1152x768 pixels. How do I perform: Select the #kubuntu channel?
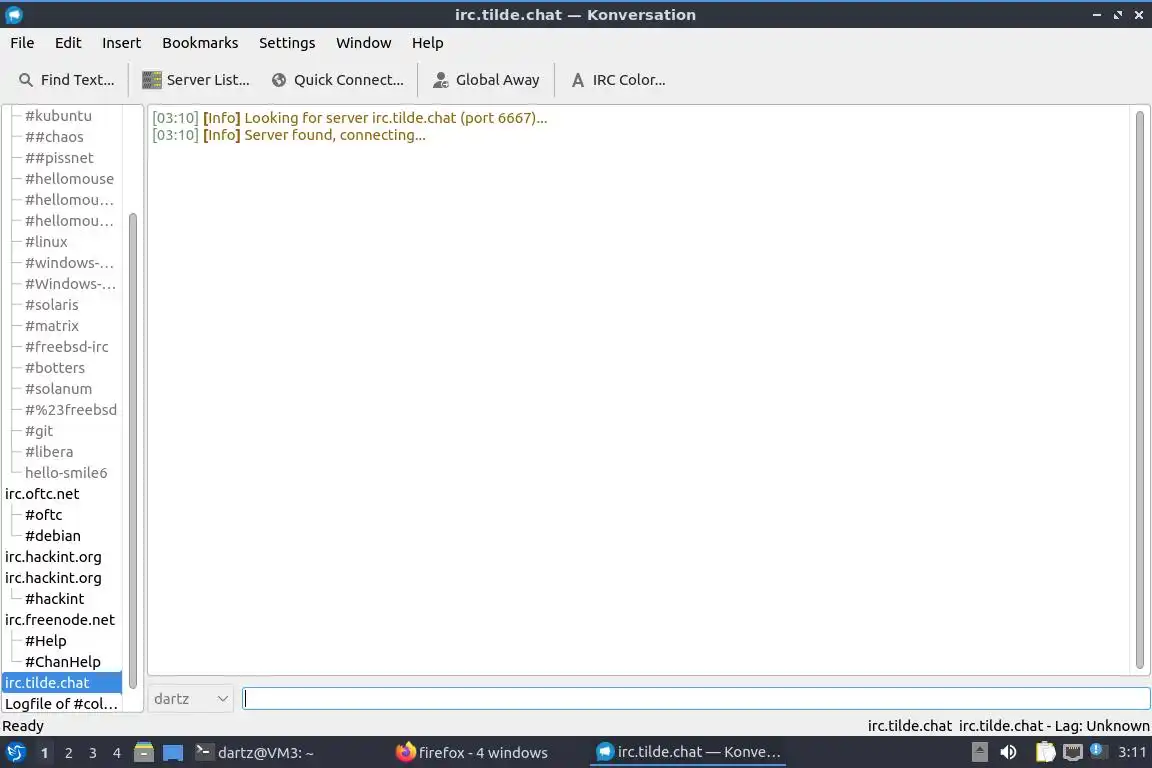point(58,115)
